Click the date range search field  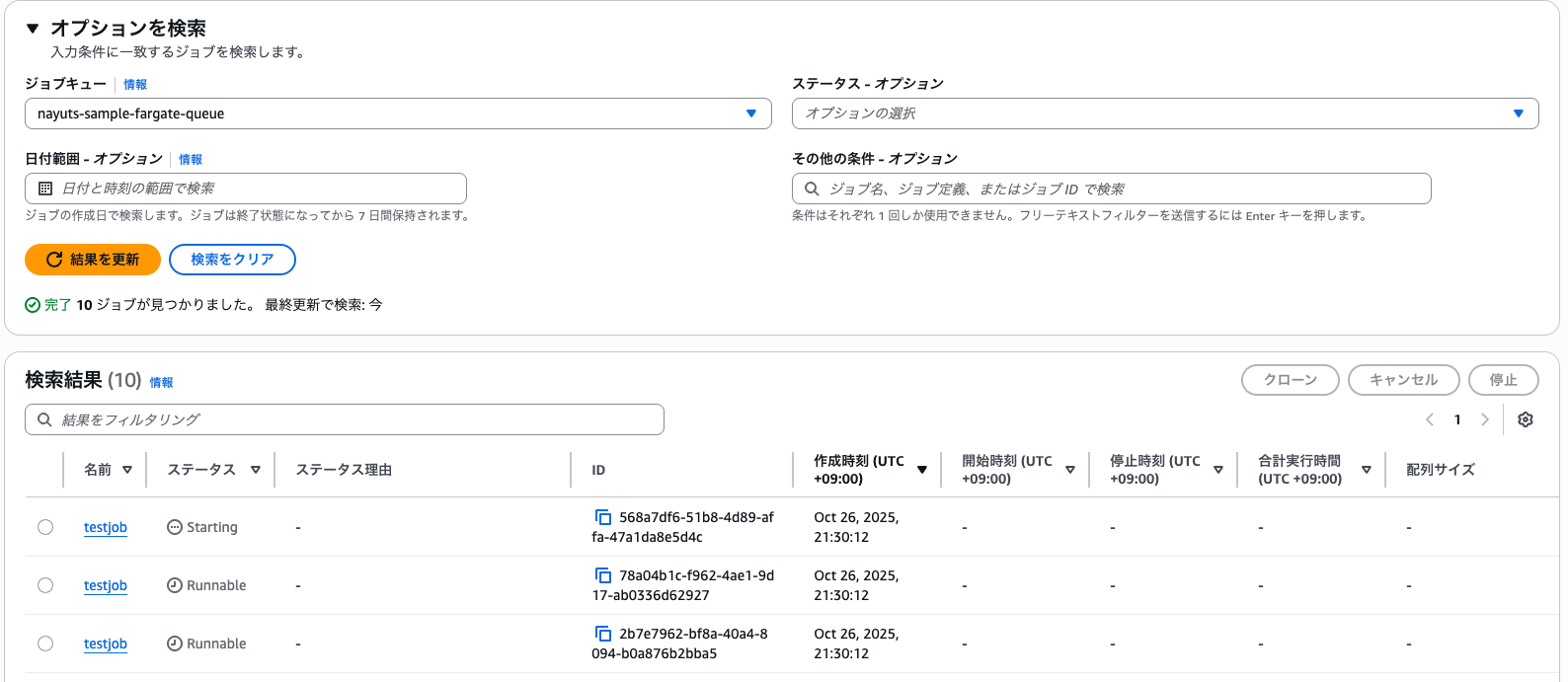(x=246, y=189)
